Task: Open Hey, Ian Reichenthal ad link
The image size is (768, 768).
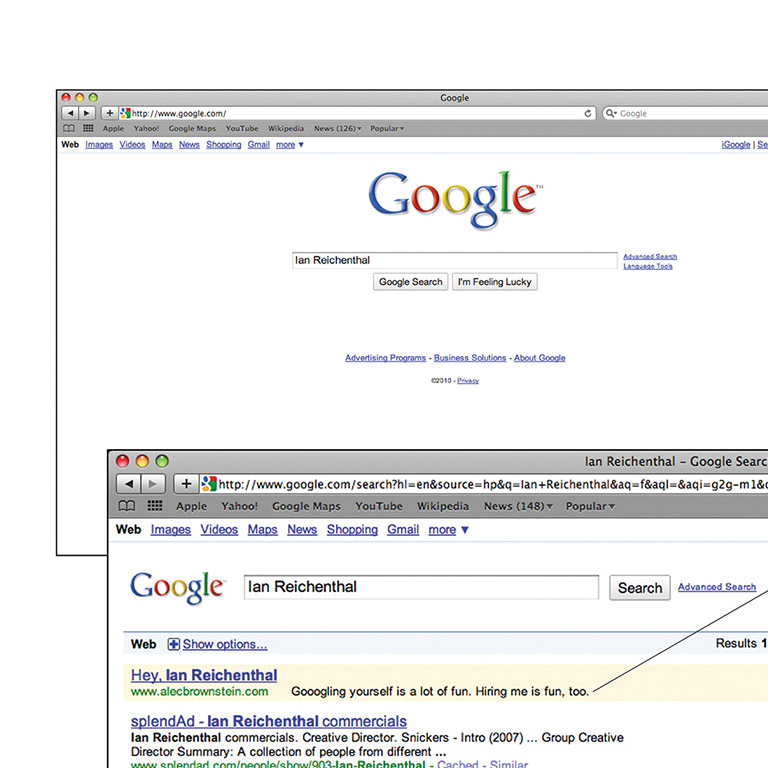Action: click(x=204, y=675)
